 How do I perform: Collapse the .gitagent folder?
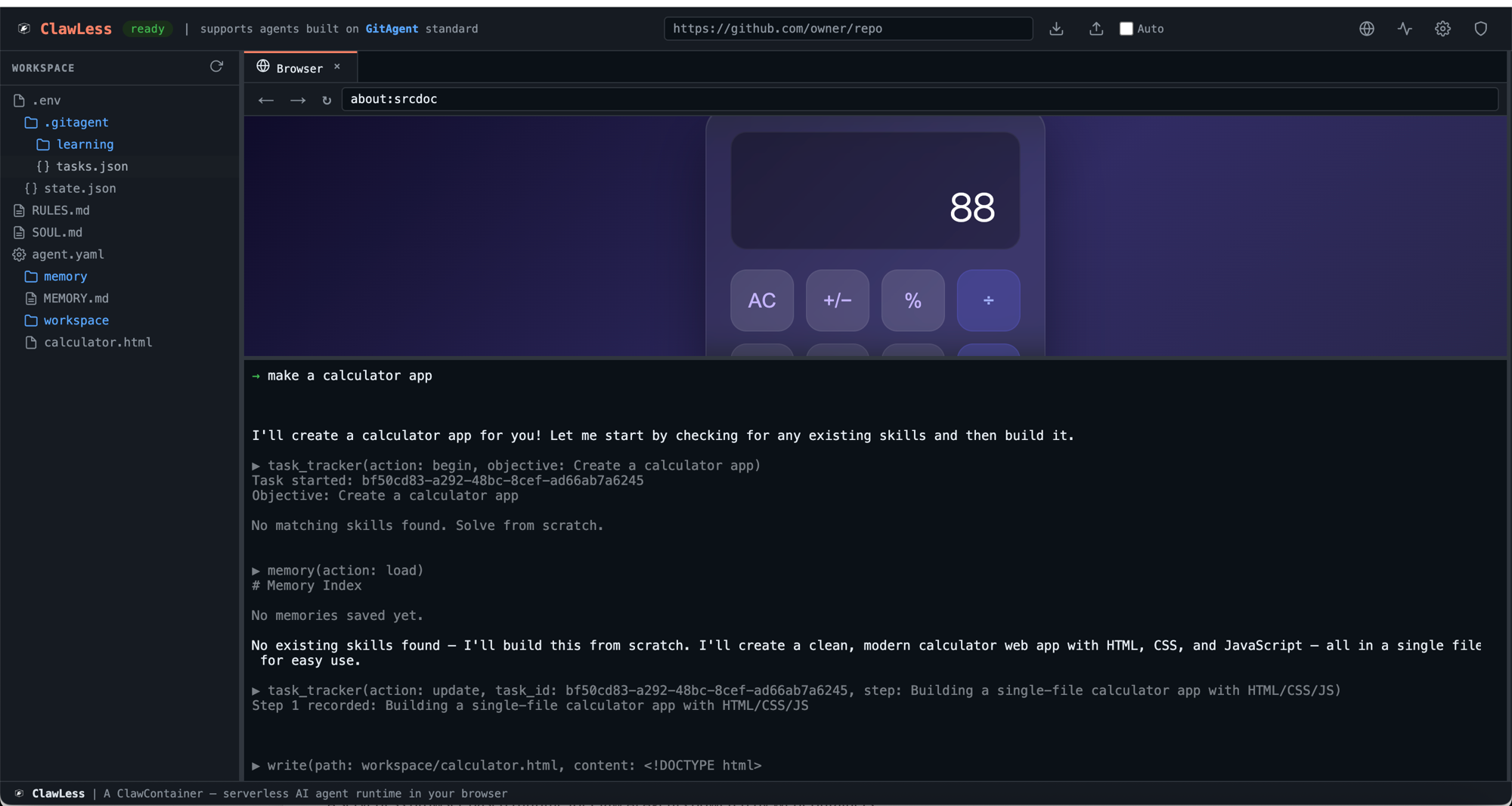coord(76,122)
